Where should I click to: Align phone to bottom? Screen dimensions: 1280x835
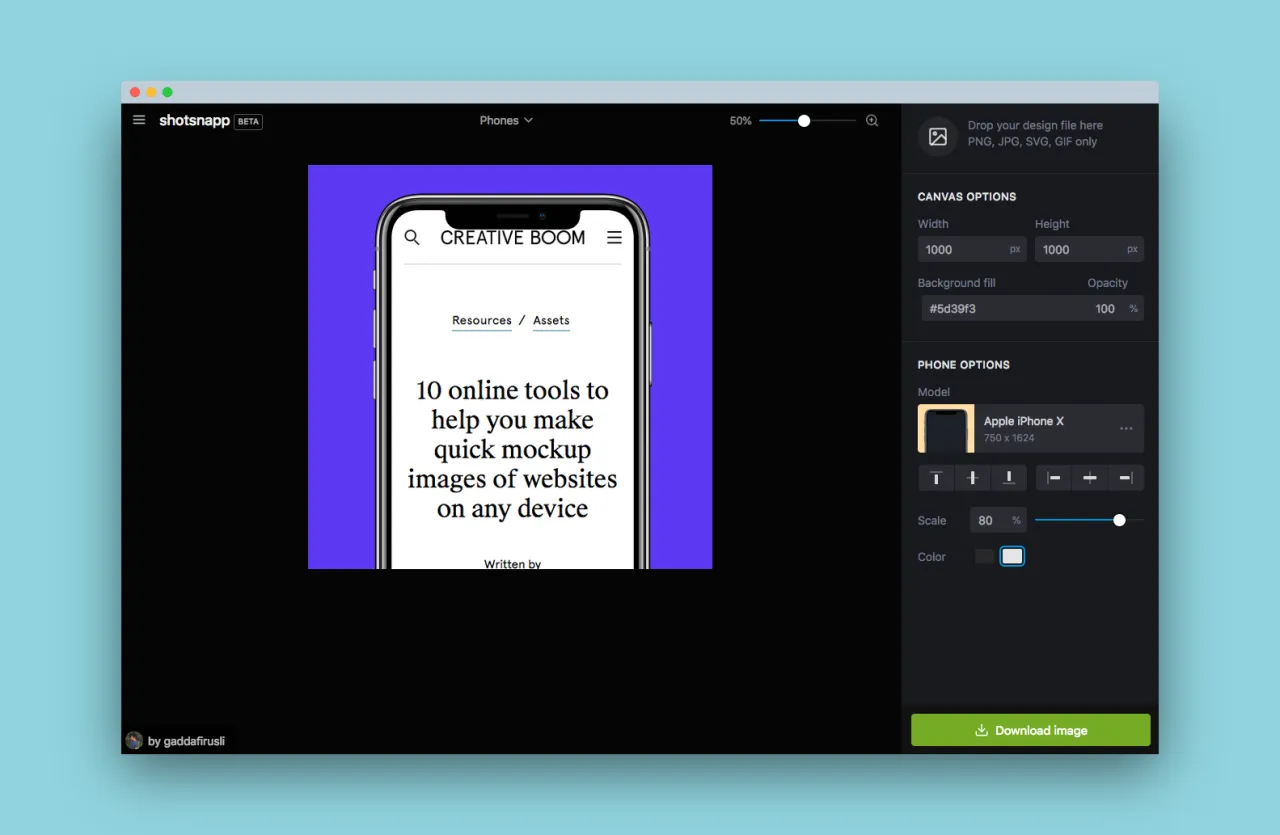pos(1009,478)
